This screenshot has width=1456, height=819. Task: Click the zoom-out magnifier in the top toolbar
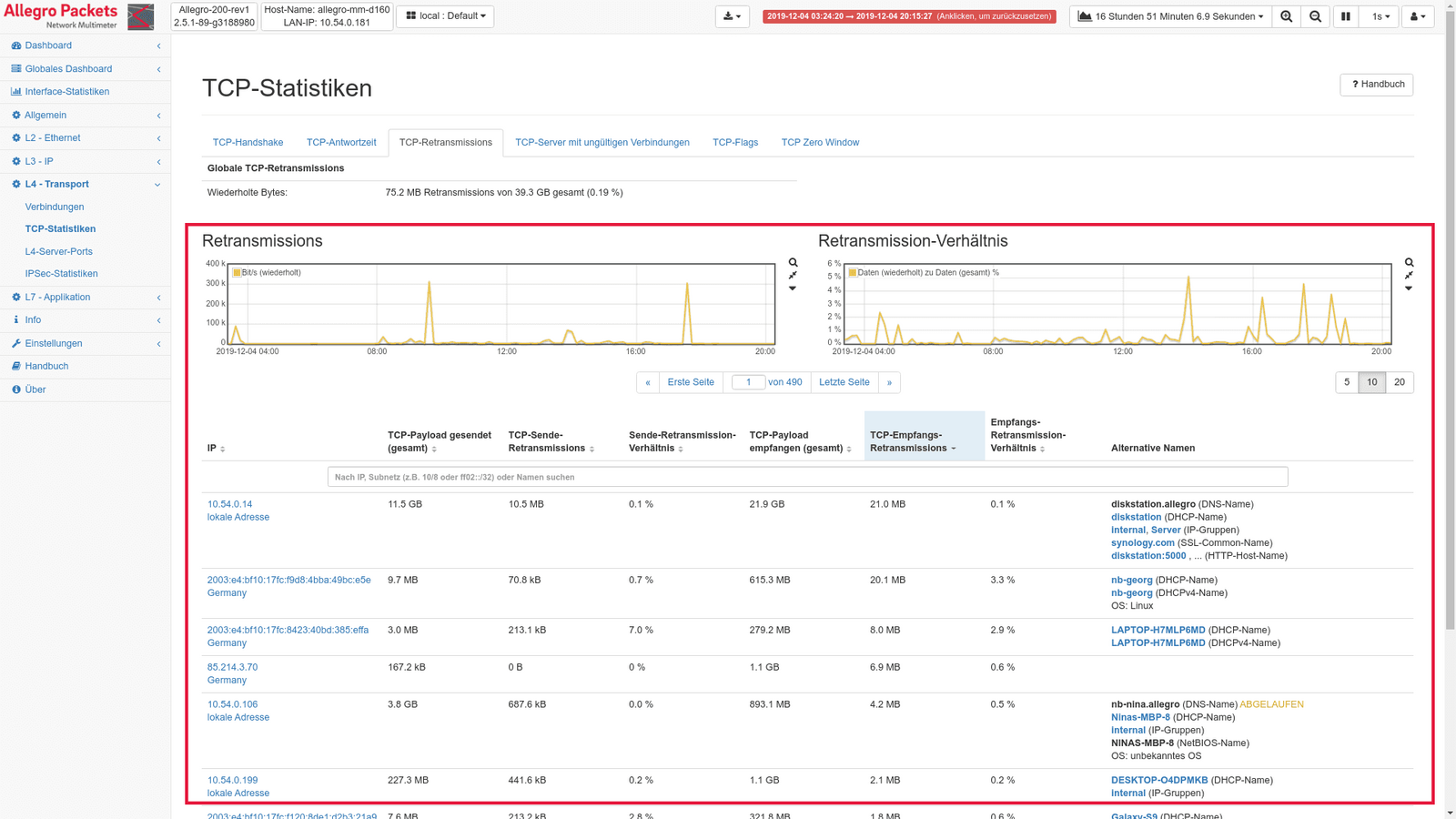click(x=1315, y=16)
